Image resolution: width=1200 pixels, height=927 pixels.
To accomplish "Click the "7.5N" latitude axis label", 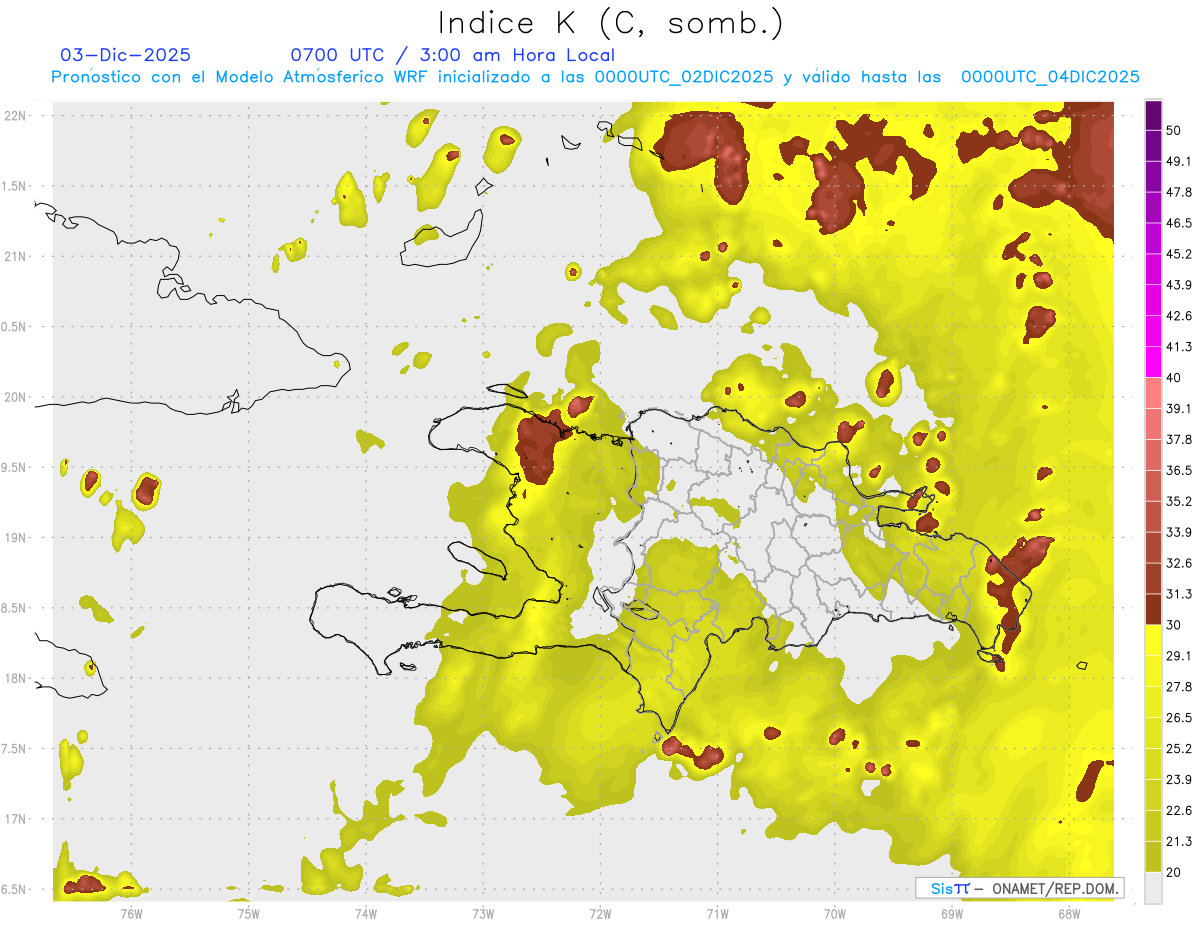I will point(13,749).
